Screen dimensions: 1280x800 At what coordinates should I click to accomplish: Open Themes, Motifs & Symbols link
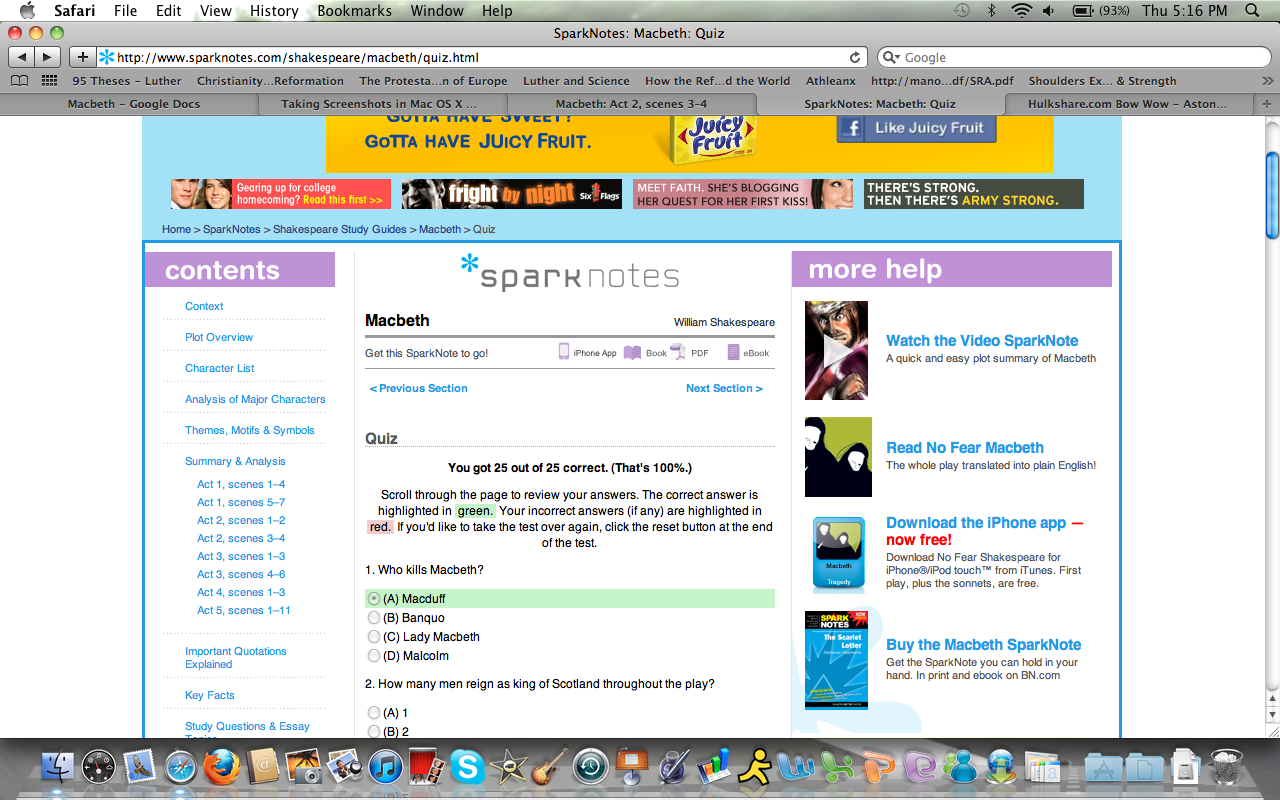pos(249,430)
